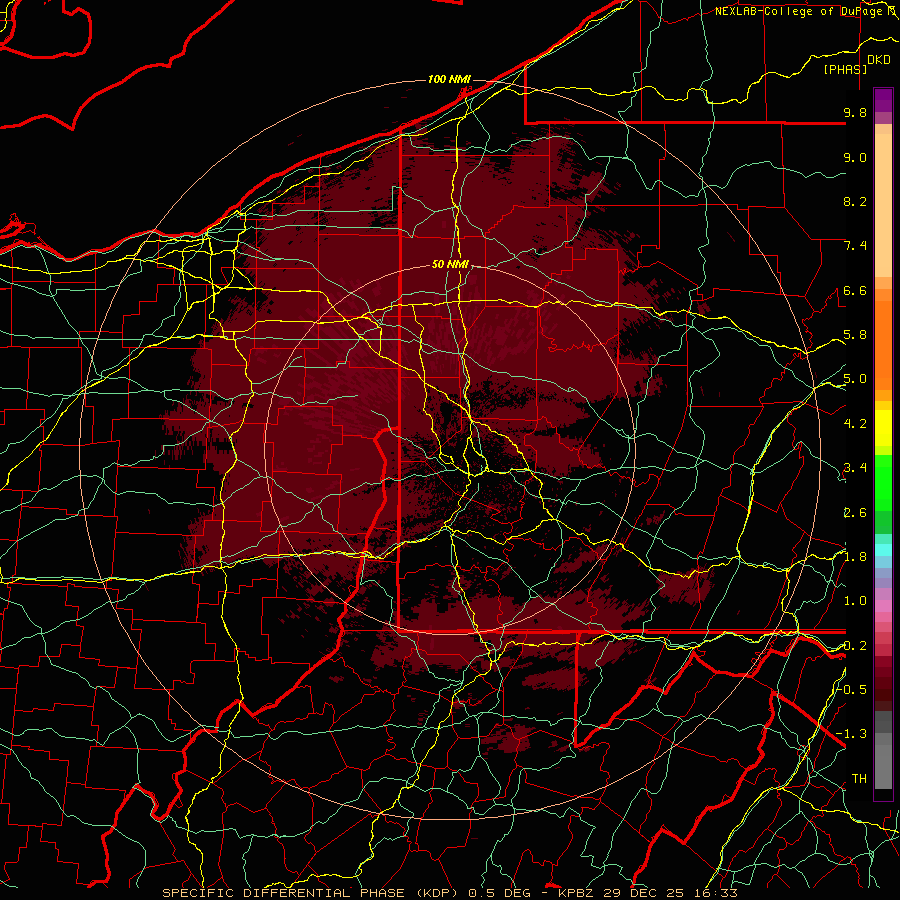This screenshot has height=900, width=900.
Task: Click the 100 NMI range ring label
Action: (x=449, y=79)
